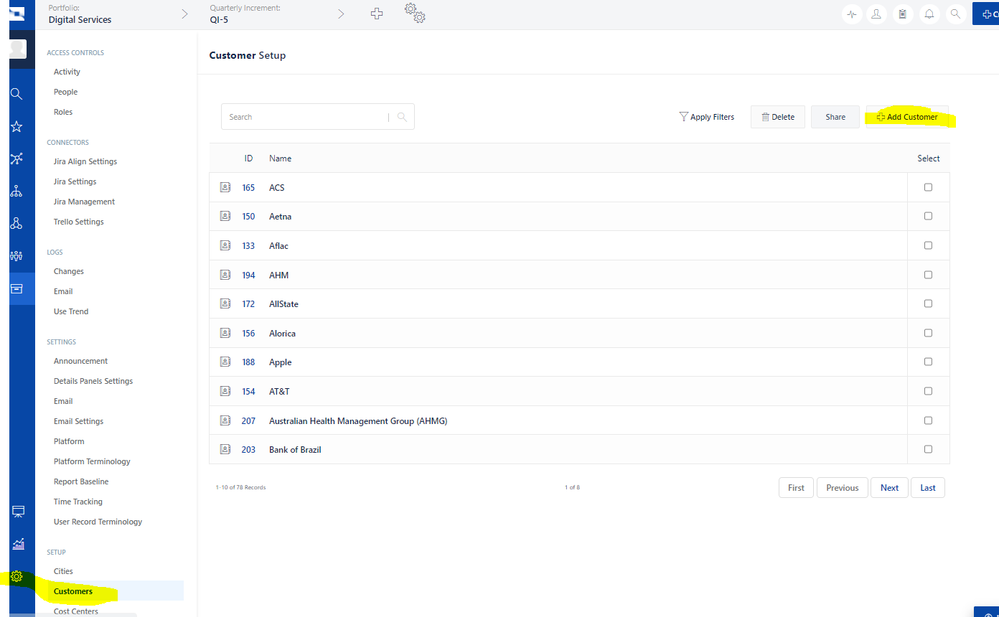Click the Name column header
Viewport: 999px width, 617px height.
click(280, 158)
